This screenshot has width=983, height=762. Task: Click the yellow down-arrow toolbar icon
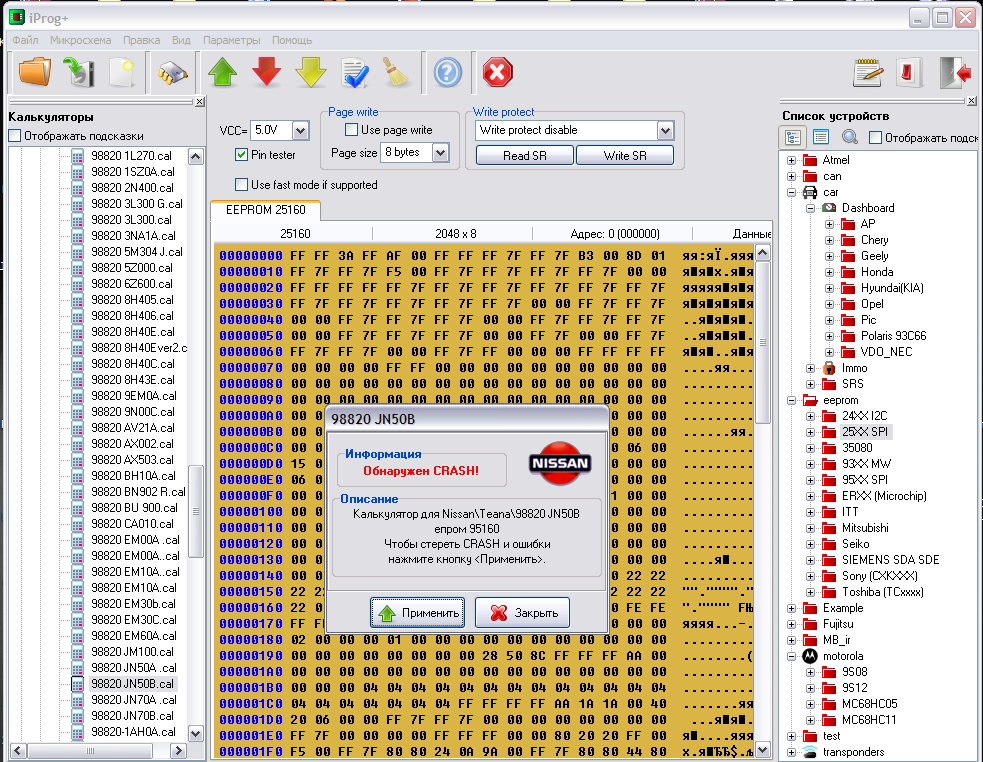[x=310, y=72]
